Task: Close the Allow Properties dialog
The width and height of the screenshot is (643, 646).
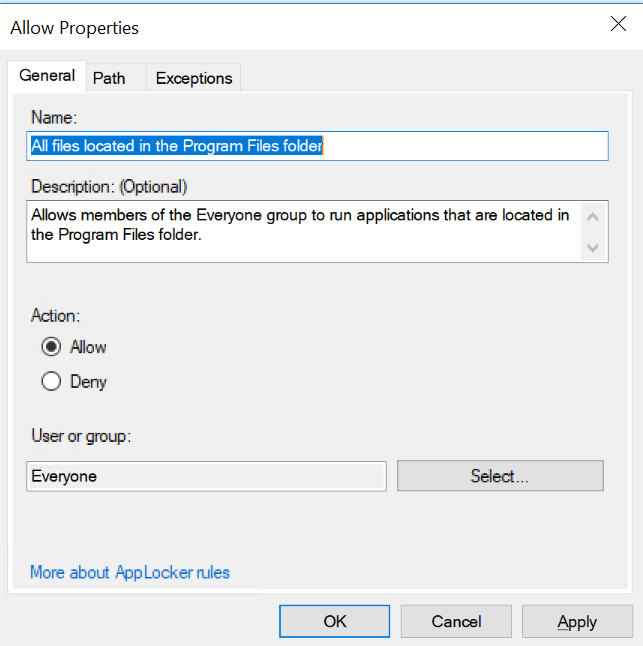Action: (x=618, y=26)
